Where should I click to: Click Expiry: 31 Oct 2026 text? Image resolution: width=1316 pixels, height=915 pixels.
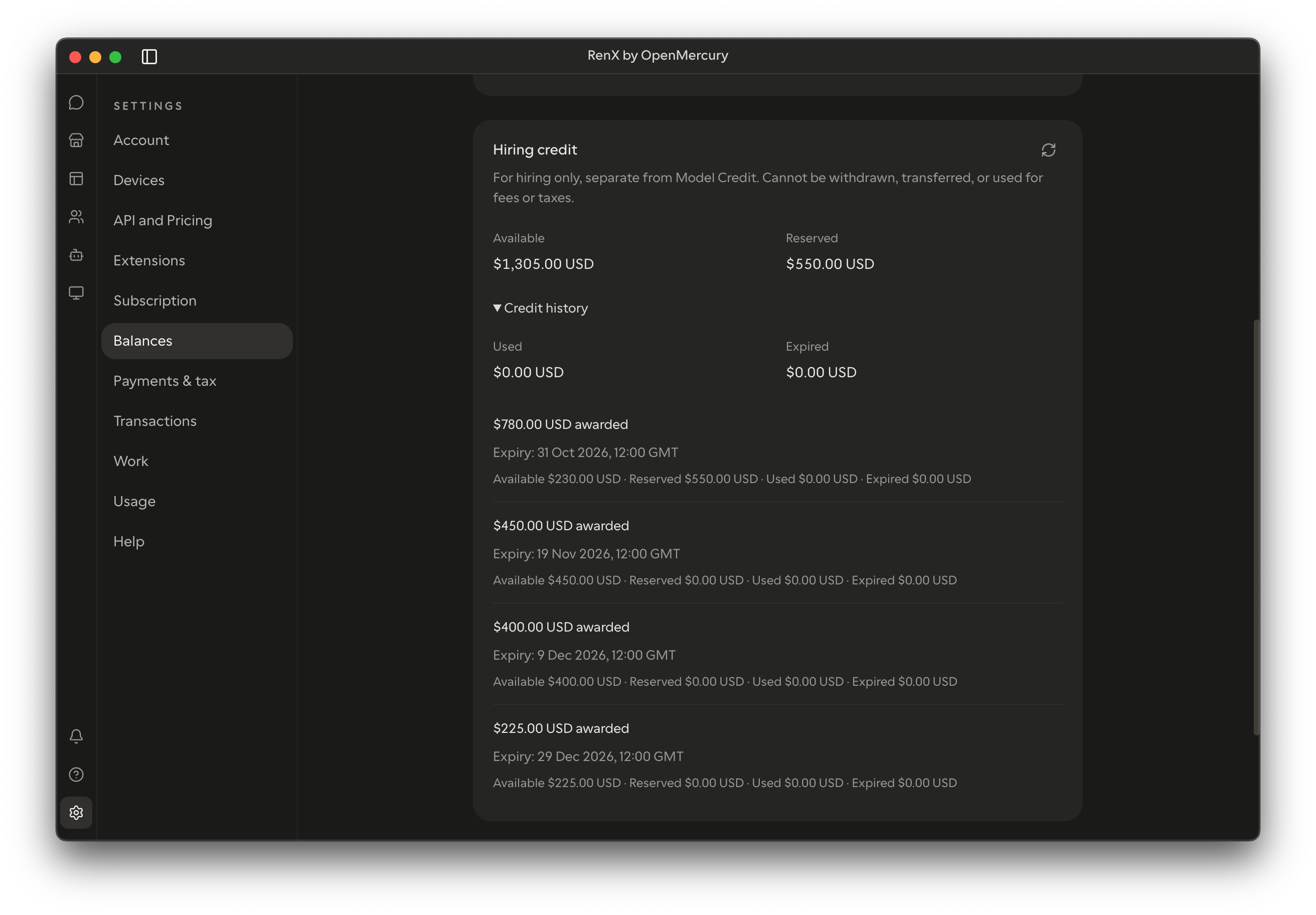tap(585, 452)
